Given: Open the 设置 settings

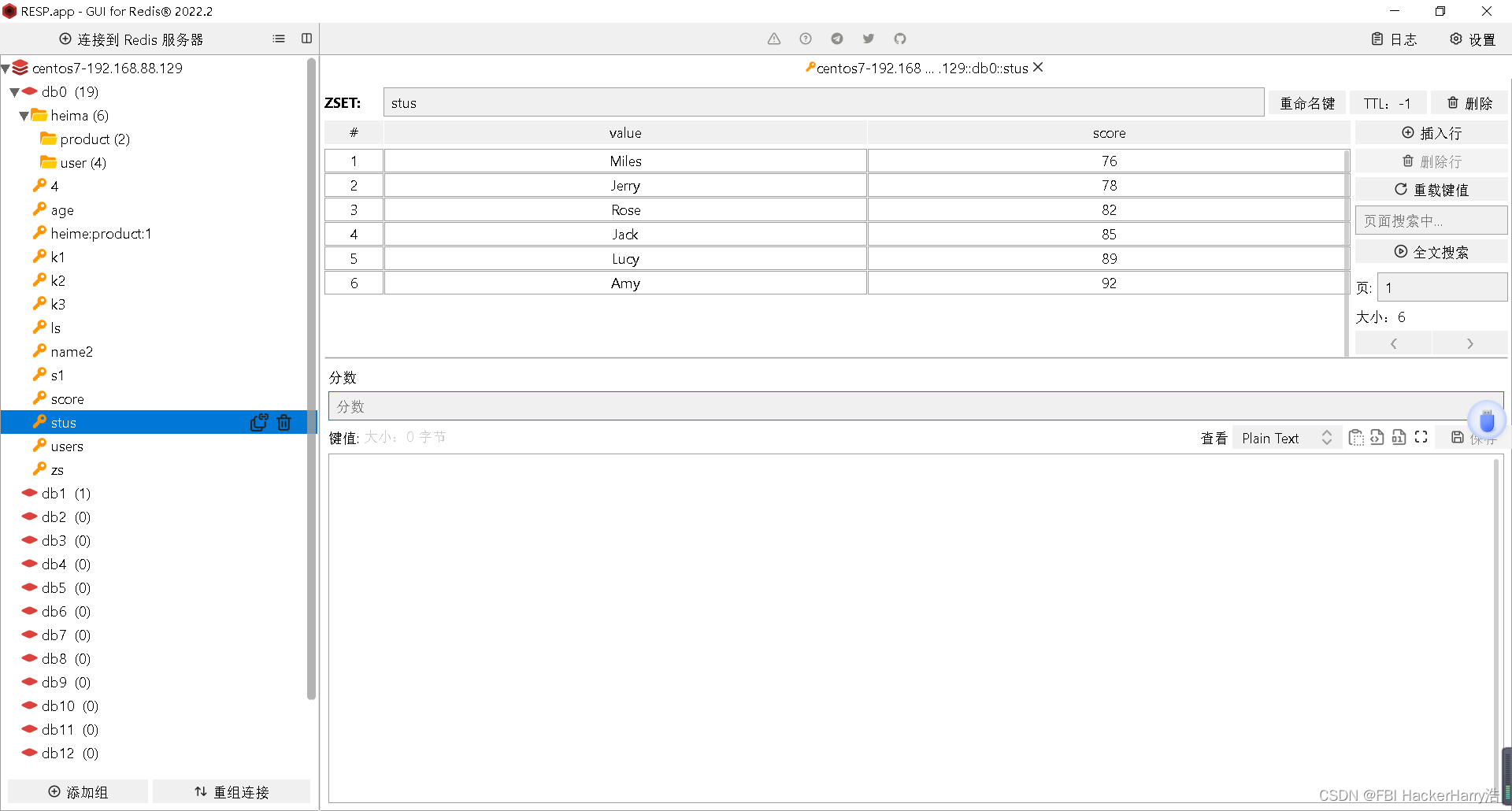Looking at the screenshot, I should tap(1473, 39).
